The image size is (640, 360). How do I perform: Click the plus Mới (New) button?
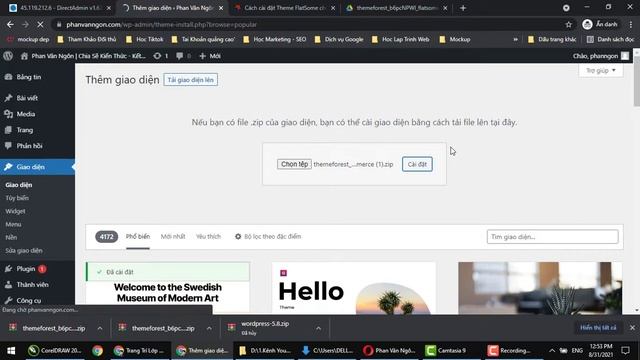pyautogui.click(x=210, y=56)
